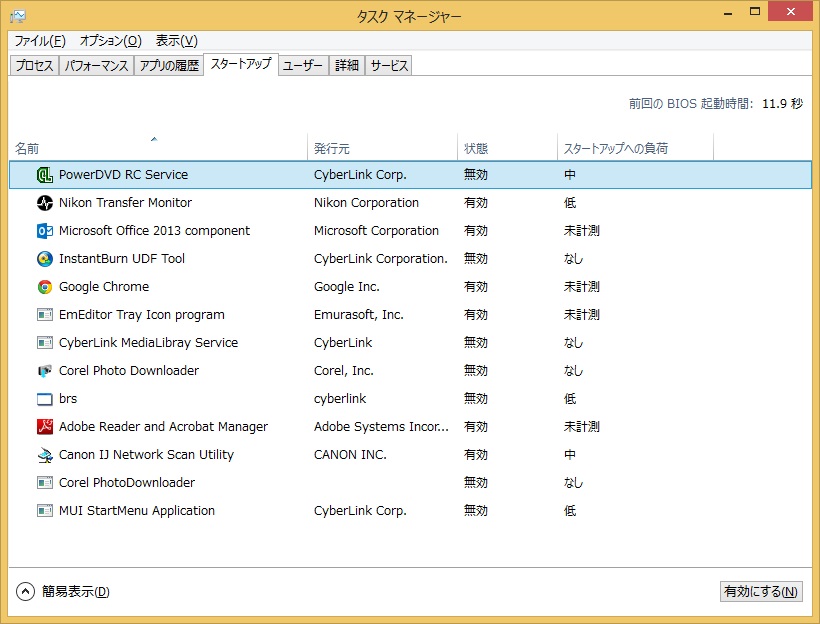The height and width of the screenshot is (624, 820).
Task: Select the Corel Photo Downloader entry name
Action: (129, 370)
